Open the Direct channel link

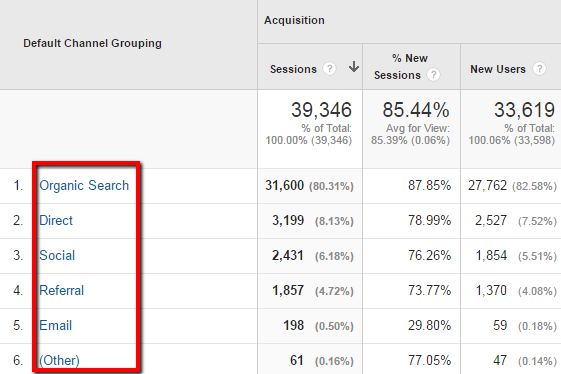tap(56, 220)
